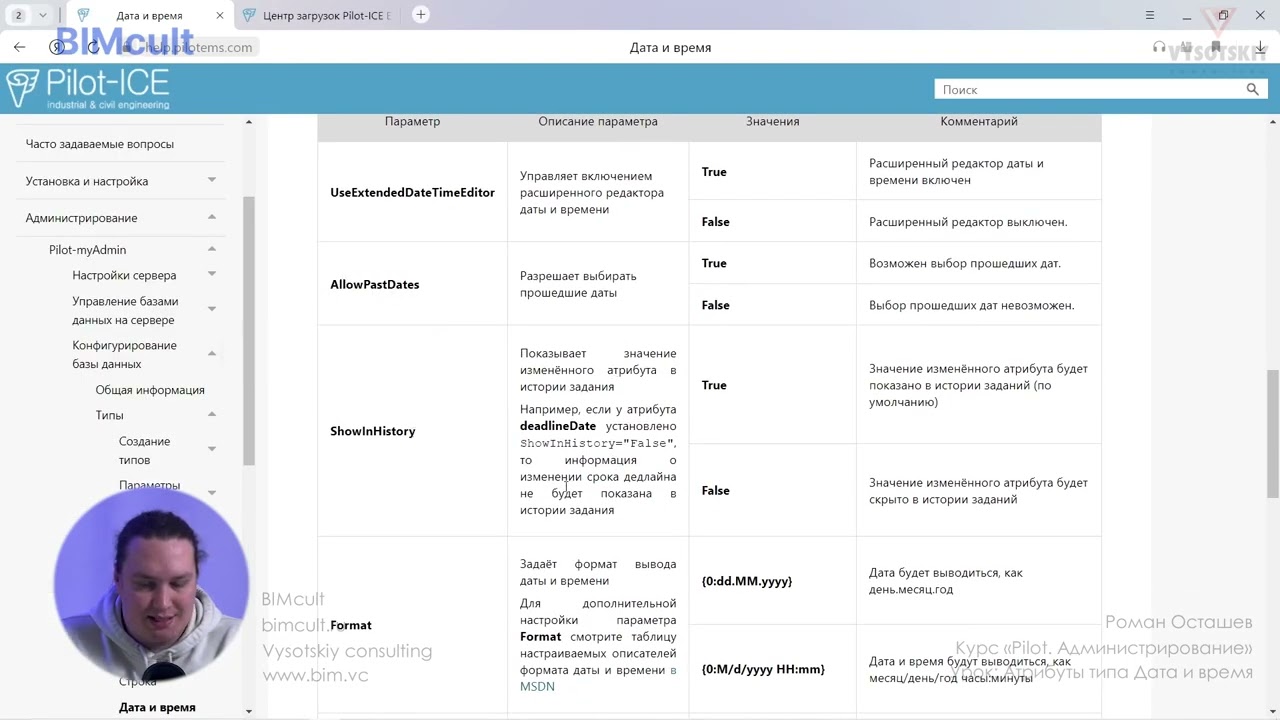1280x720 pixels.
Task: Click the 'UseExtendedDateTimeEditor' parameter
Action: tap(413, 192)
